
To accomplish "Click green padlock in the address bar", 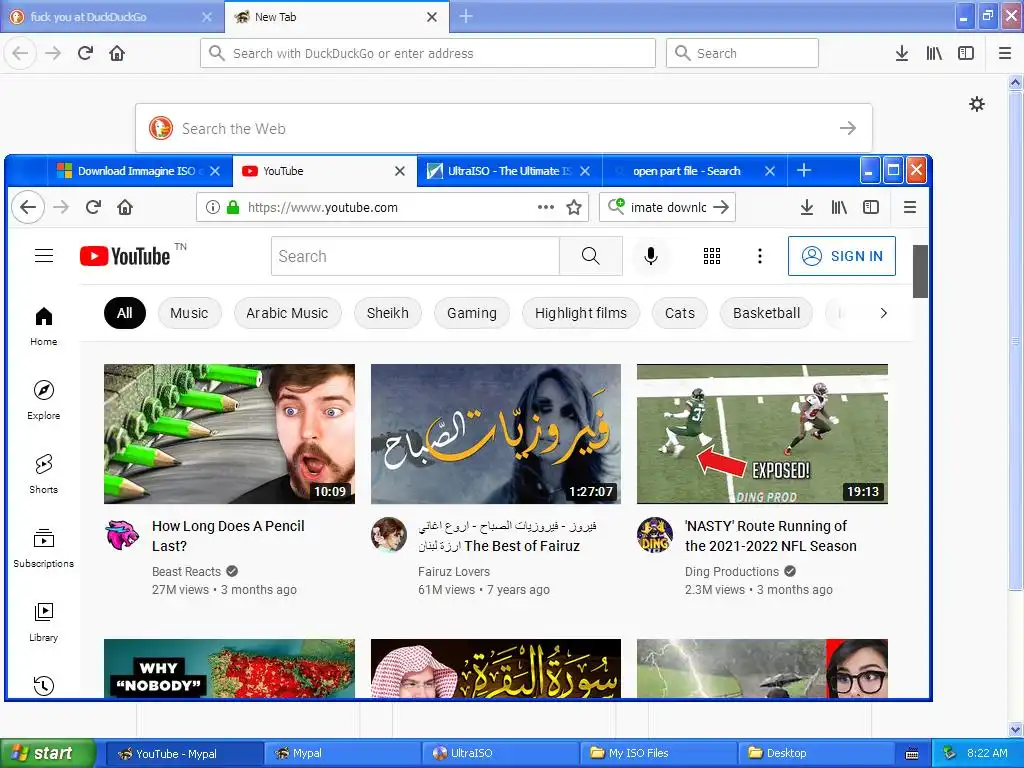I will 233,208.
